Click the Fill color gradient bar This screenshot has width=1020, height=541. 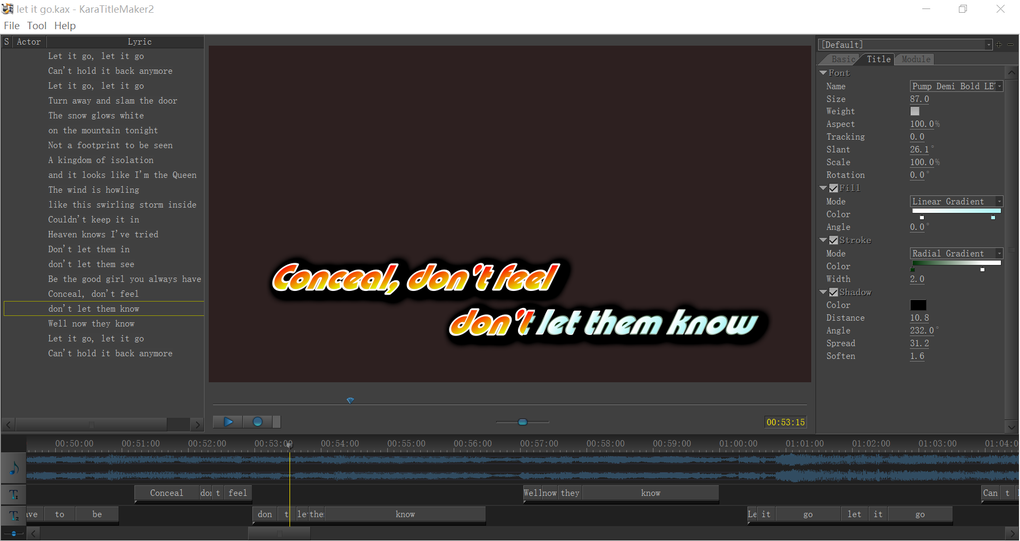956,211
